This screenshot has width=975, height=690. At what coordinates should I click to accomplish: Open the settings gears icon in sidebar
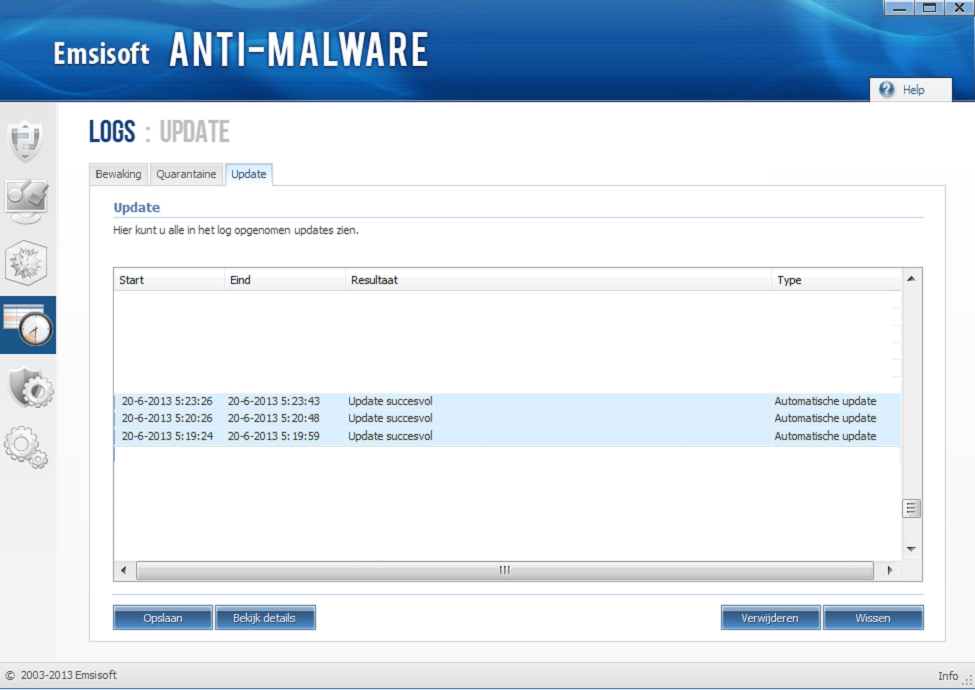tap(25, 447)
